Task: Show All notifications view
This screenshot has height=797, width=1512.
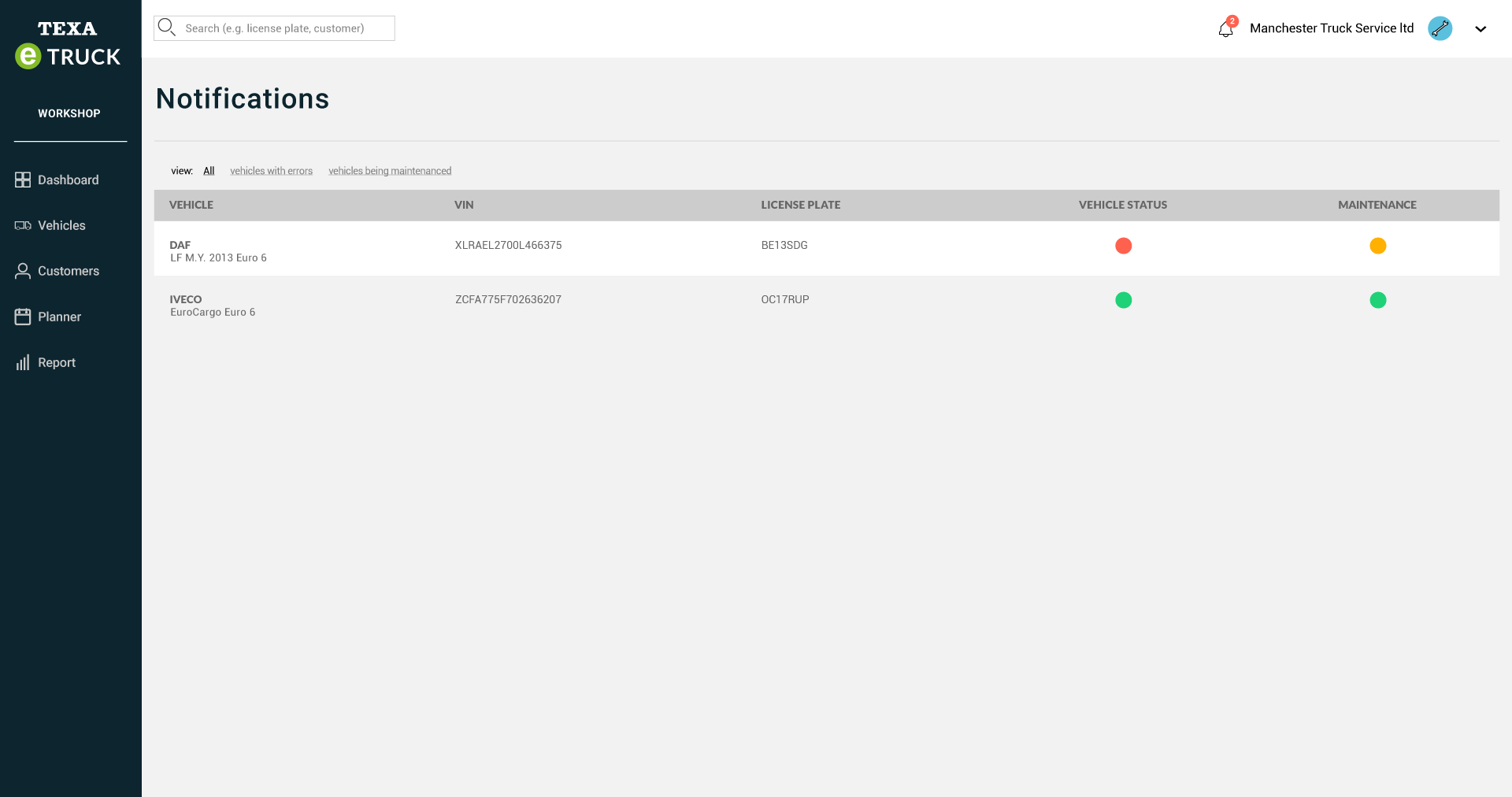Action: (x=209, y=171)
